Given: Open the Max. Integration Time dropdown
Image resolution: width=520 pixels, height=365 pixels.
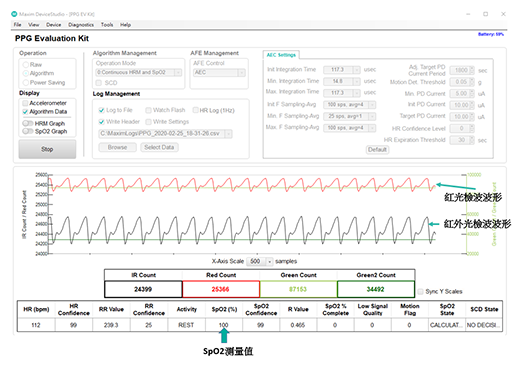Looking at the screenshot, I should (x=342, y=93).
